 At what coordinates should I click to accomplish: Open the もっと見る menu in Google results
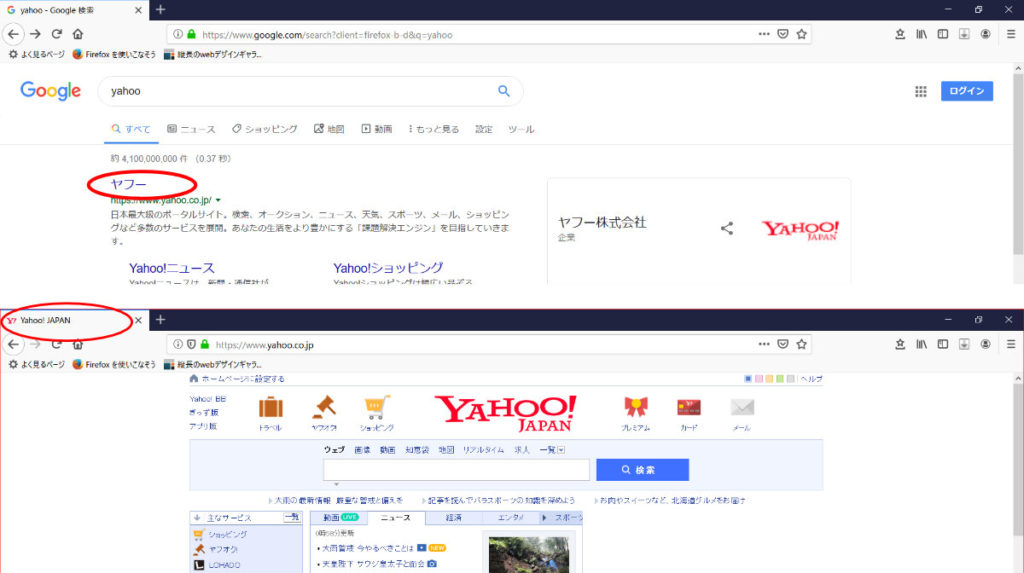(434, 129)
